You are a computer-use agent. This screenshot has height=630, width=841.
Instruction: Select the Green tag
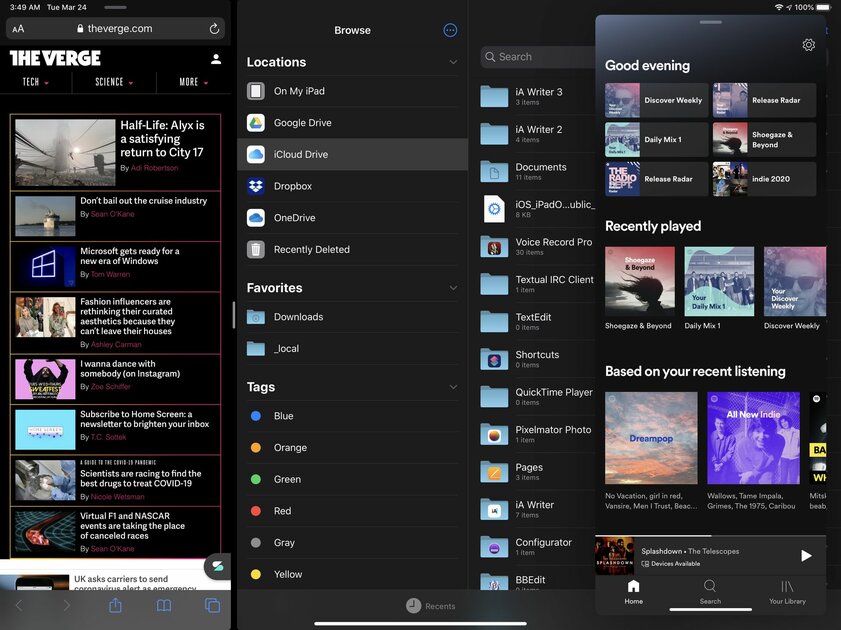(352, 479)
